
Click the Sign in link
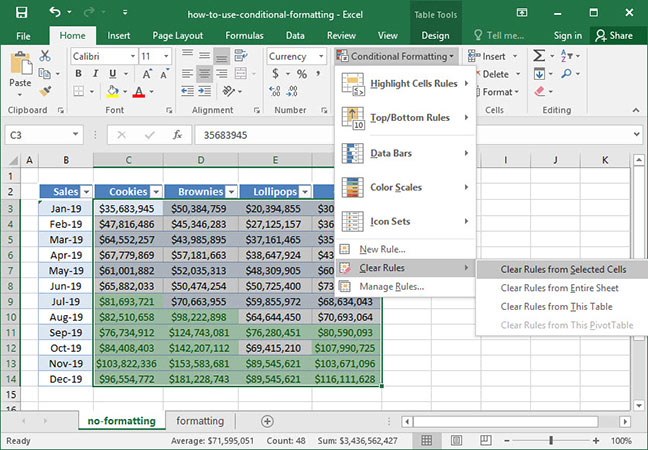coord(568,36)
